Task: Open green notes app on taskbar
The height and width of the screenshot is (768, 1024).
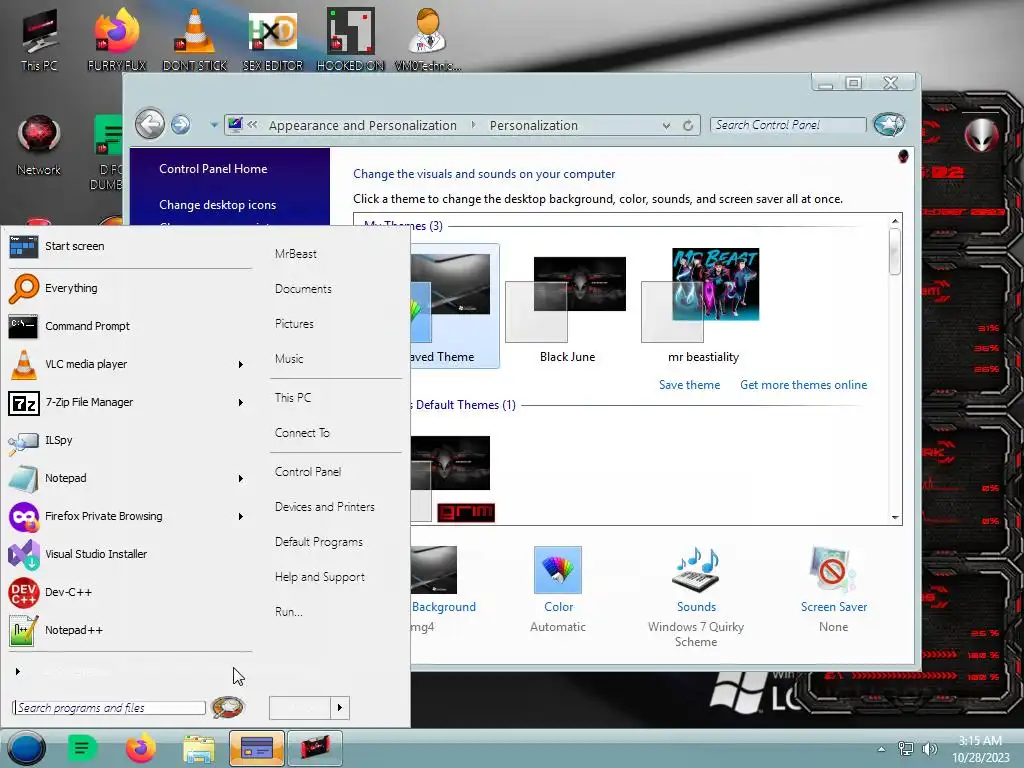Action: tap(82, 748)
